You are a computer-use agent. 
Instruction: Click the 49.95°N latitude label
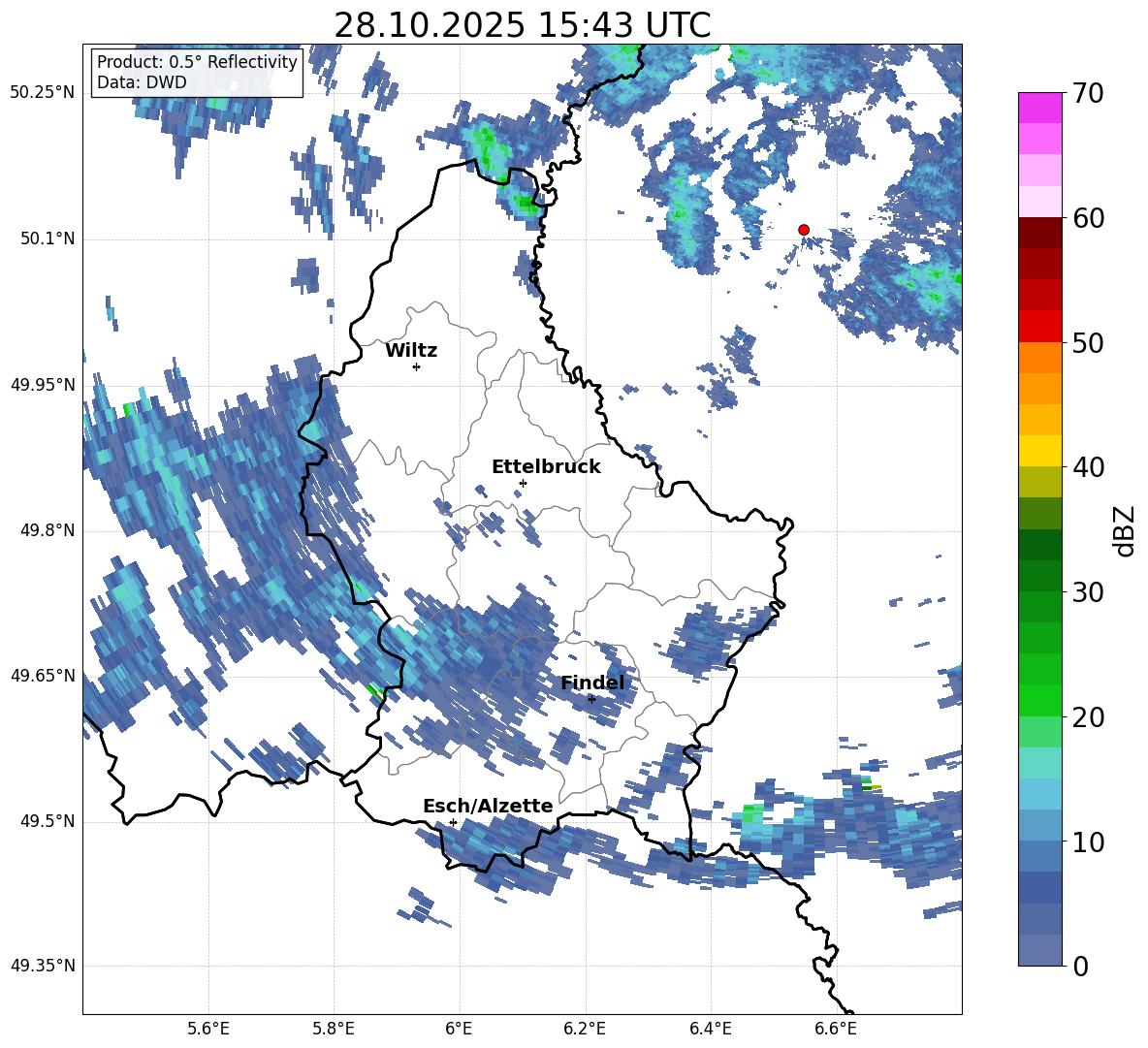42,384
